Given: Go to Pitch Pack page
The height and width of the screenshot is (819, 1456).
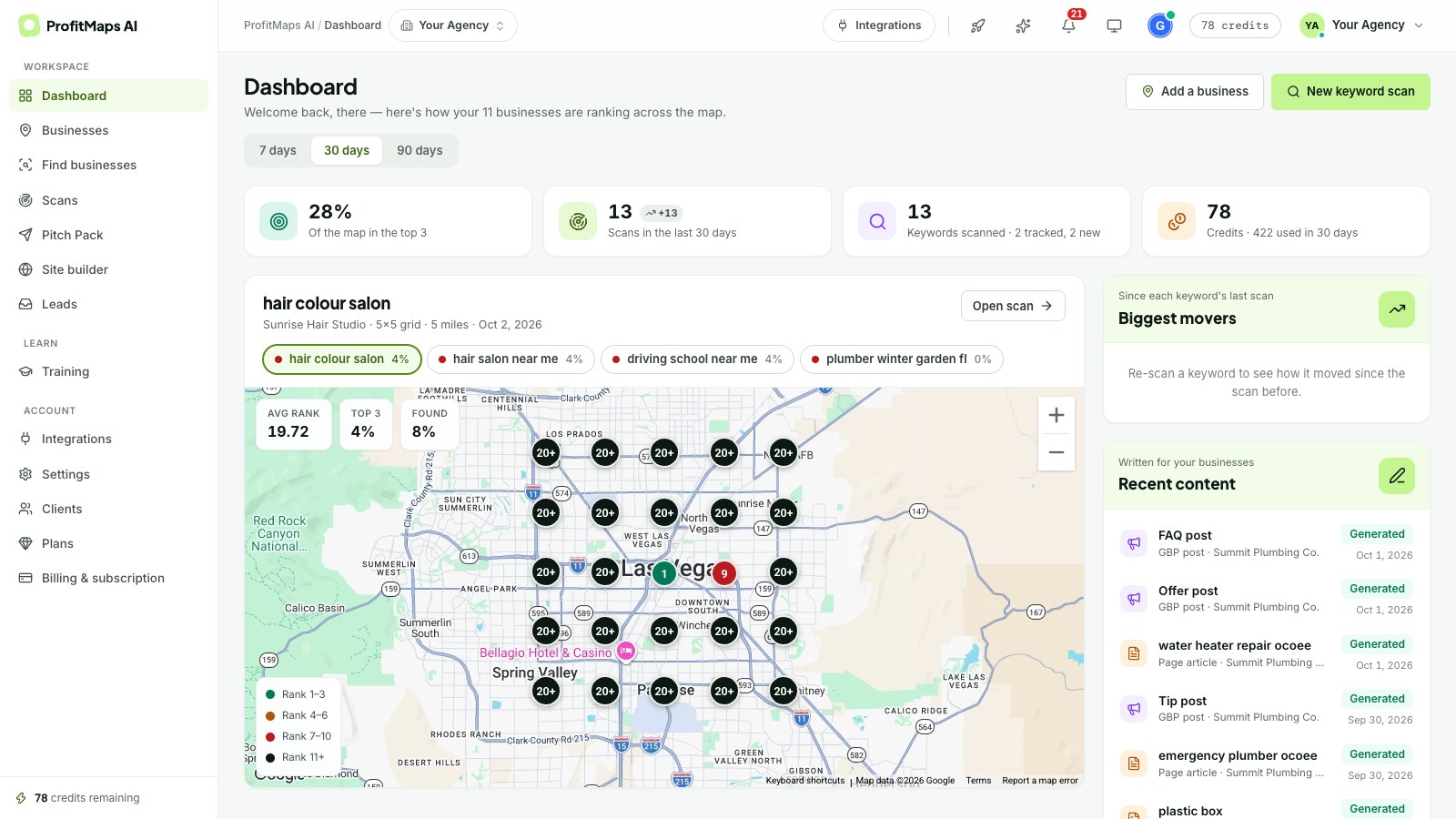Looking at the screenshot, I should [108, 235].
